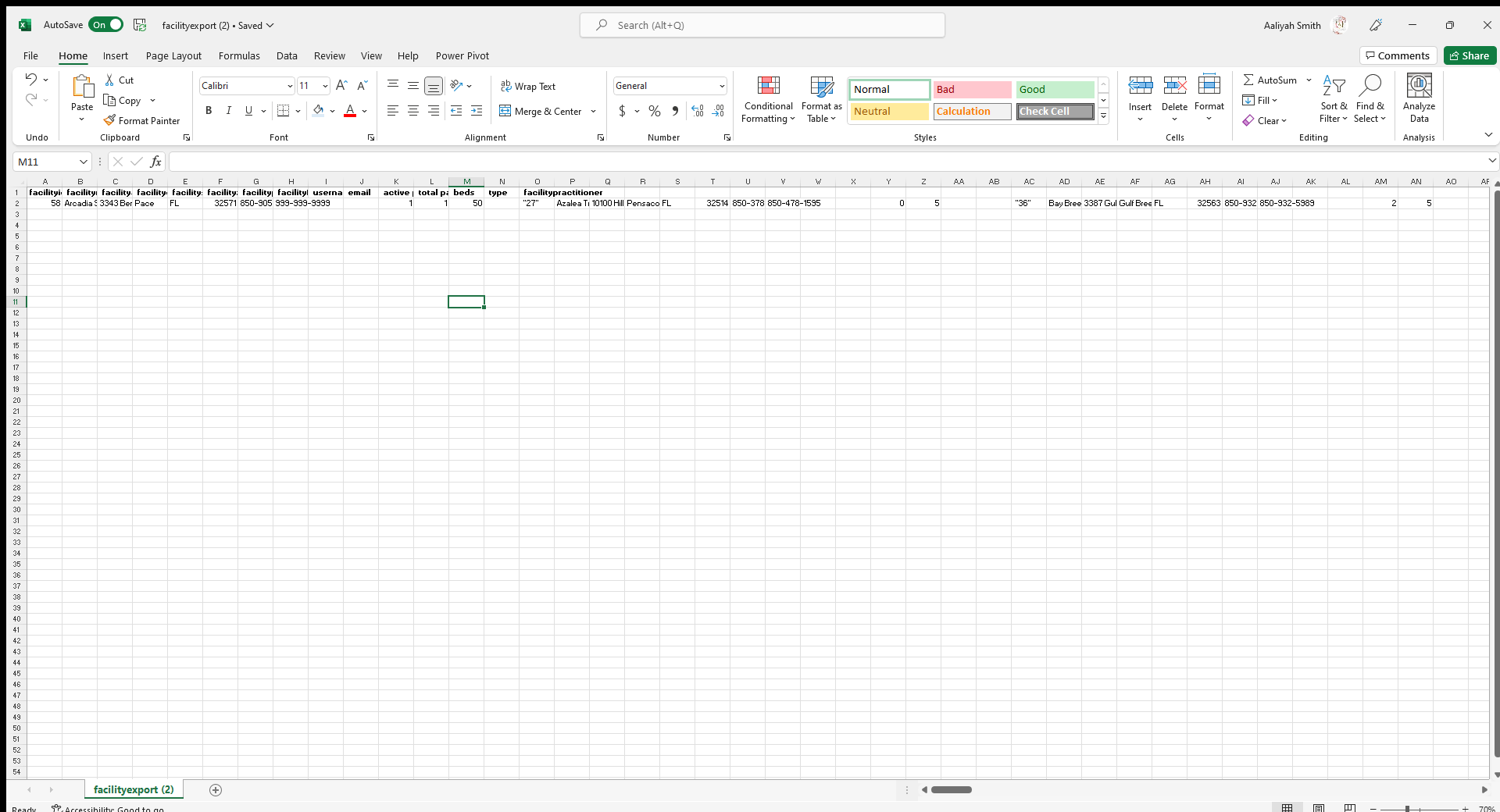Open Analyze Data pane
1500x812 pixels.
click(x=1419, y=99)
